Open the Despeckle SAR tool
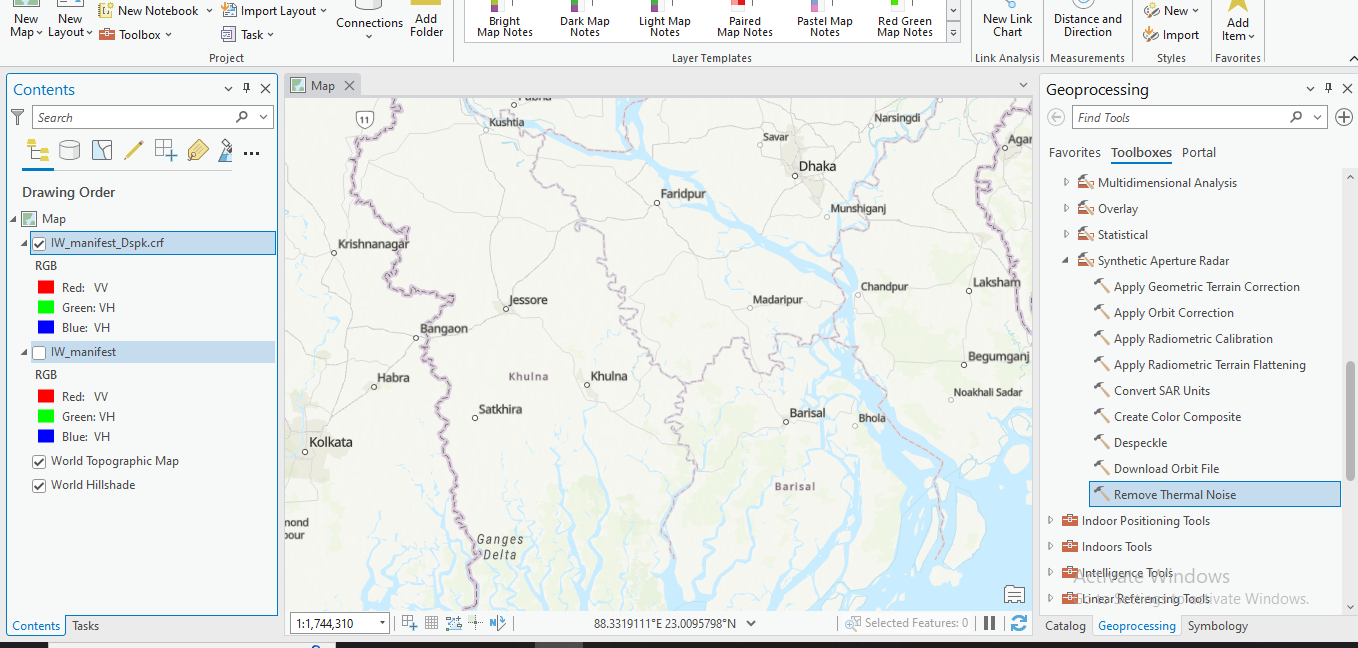The height and width of the screenshot is (648, 1358). pyautogui.click(x=1140, y=442)
